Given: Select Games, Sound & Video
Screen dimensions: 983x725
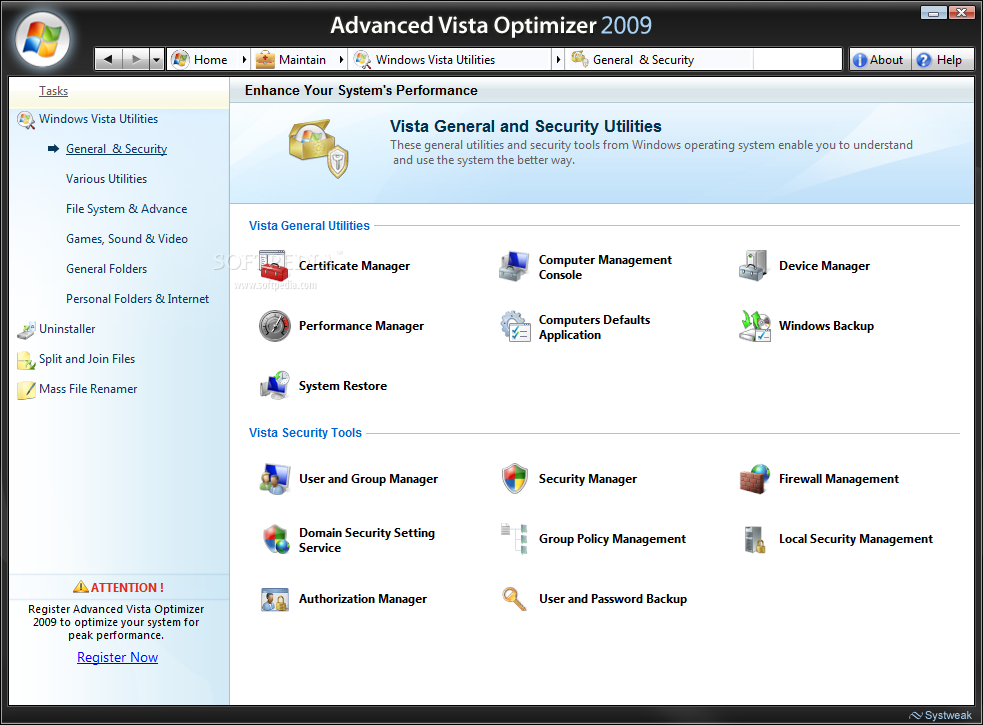Looking at the screenshot, I should pyautogui.click(x=127, y=239).
